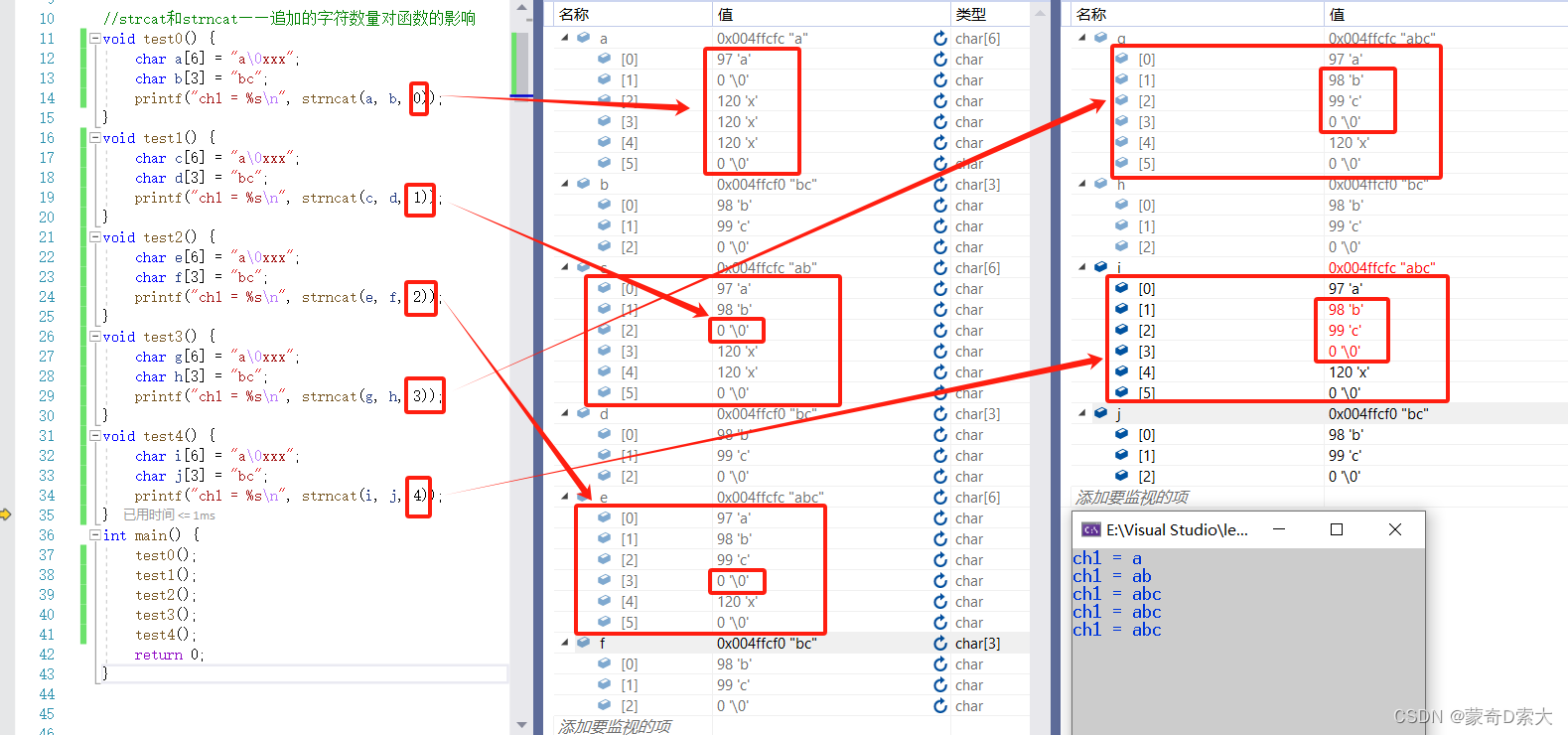Click the variable cube icon beside d
The height and width of the screenshot is (735, 1568).
tap(583, 413)
